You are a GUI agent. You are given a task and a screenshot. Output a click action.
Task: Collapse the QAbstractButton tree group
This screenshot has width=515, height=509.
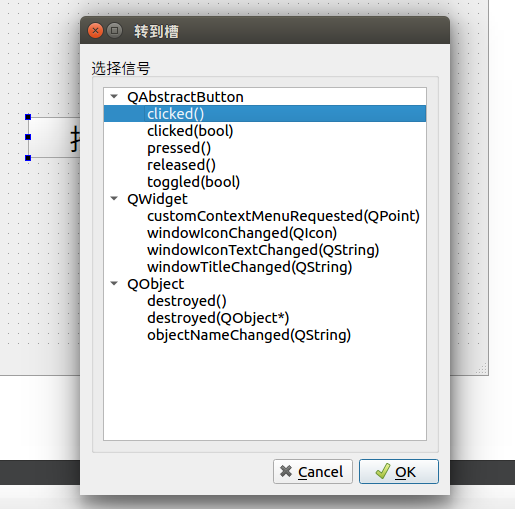[x=114, y=97]
